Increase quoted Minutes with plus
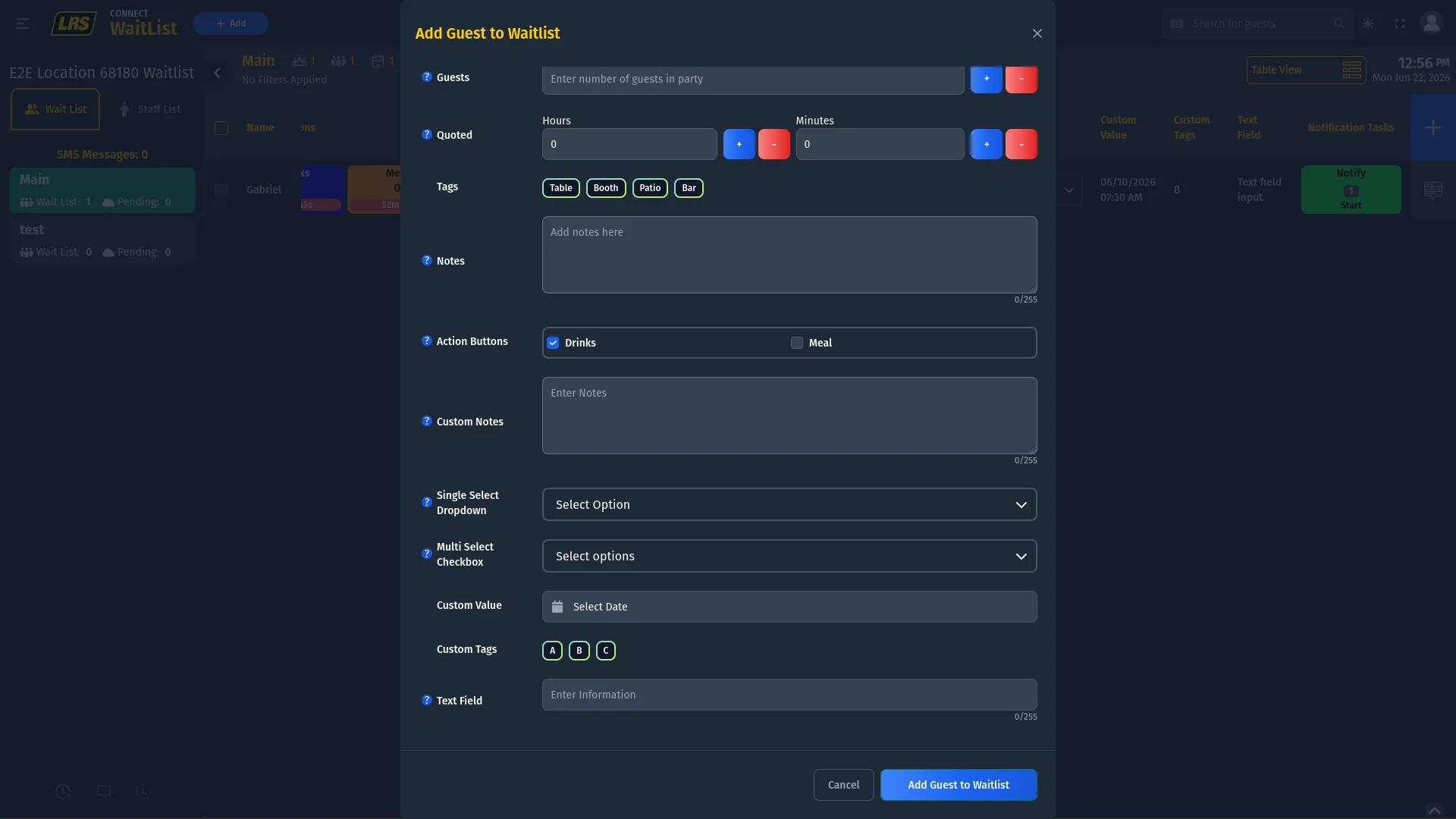 (x=987, y=144)
